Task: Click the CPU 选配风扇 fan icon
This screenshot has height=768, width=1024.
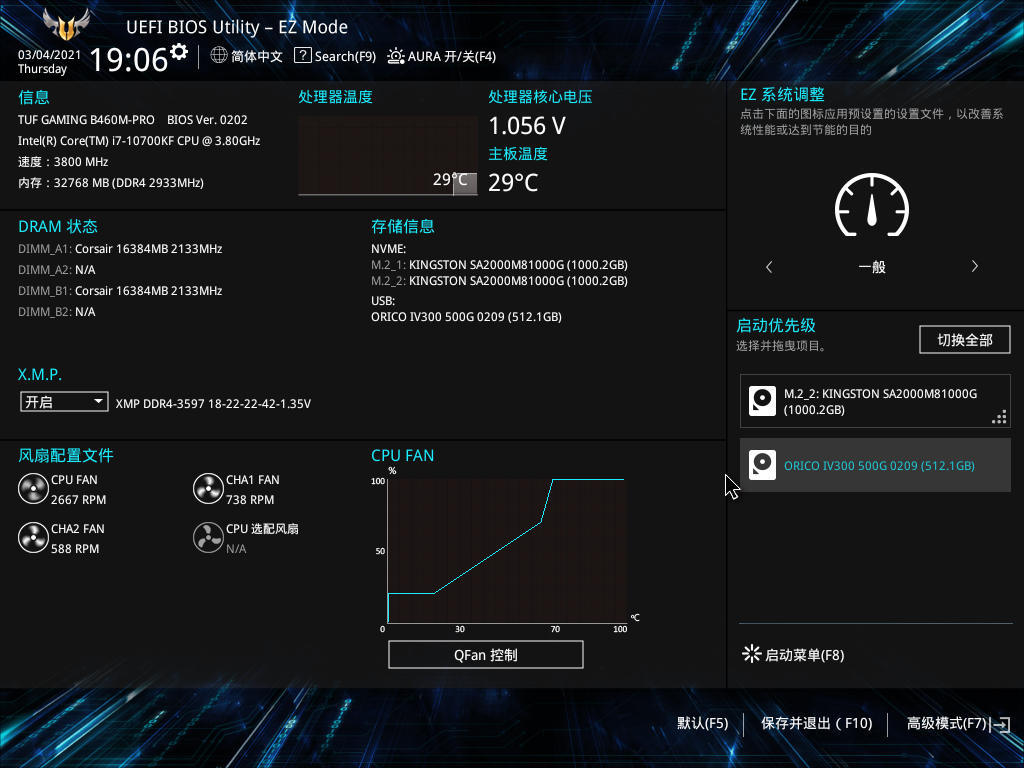Action: [209, 537]
